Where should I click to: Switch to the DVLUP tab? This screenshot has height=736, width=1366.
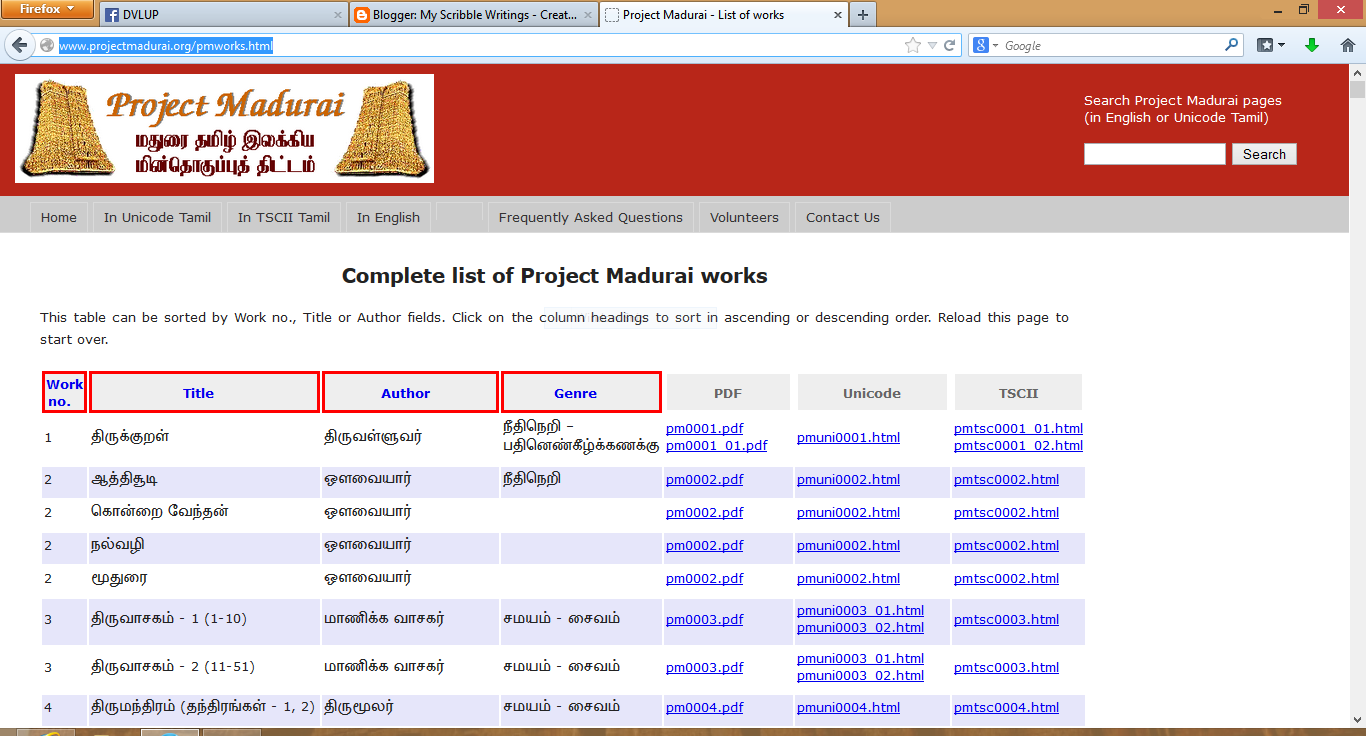[223, 15]
